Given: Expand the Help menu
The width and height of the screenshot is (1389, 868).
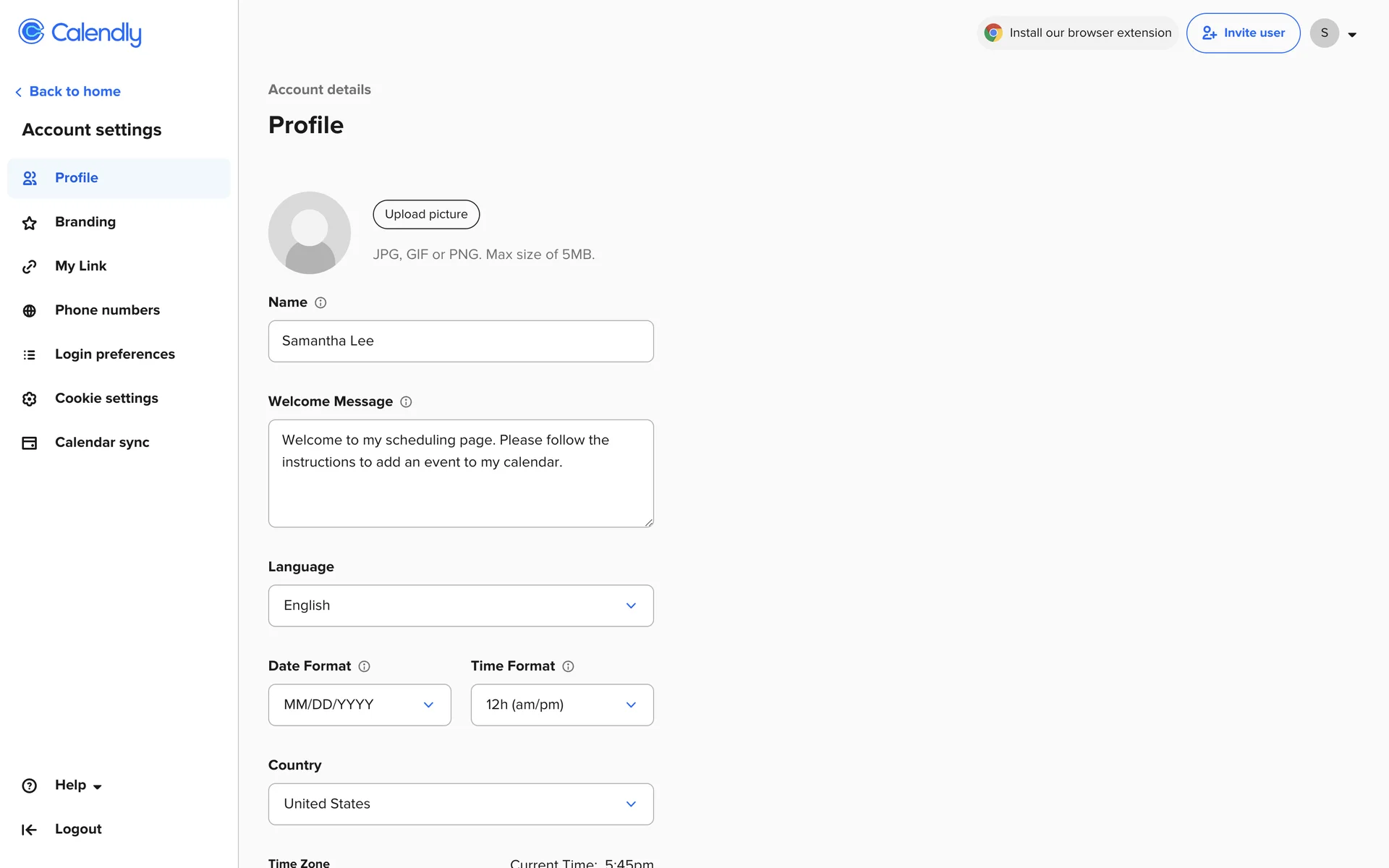Looking at the screenshot, I should tap(78, 786).
